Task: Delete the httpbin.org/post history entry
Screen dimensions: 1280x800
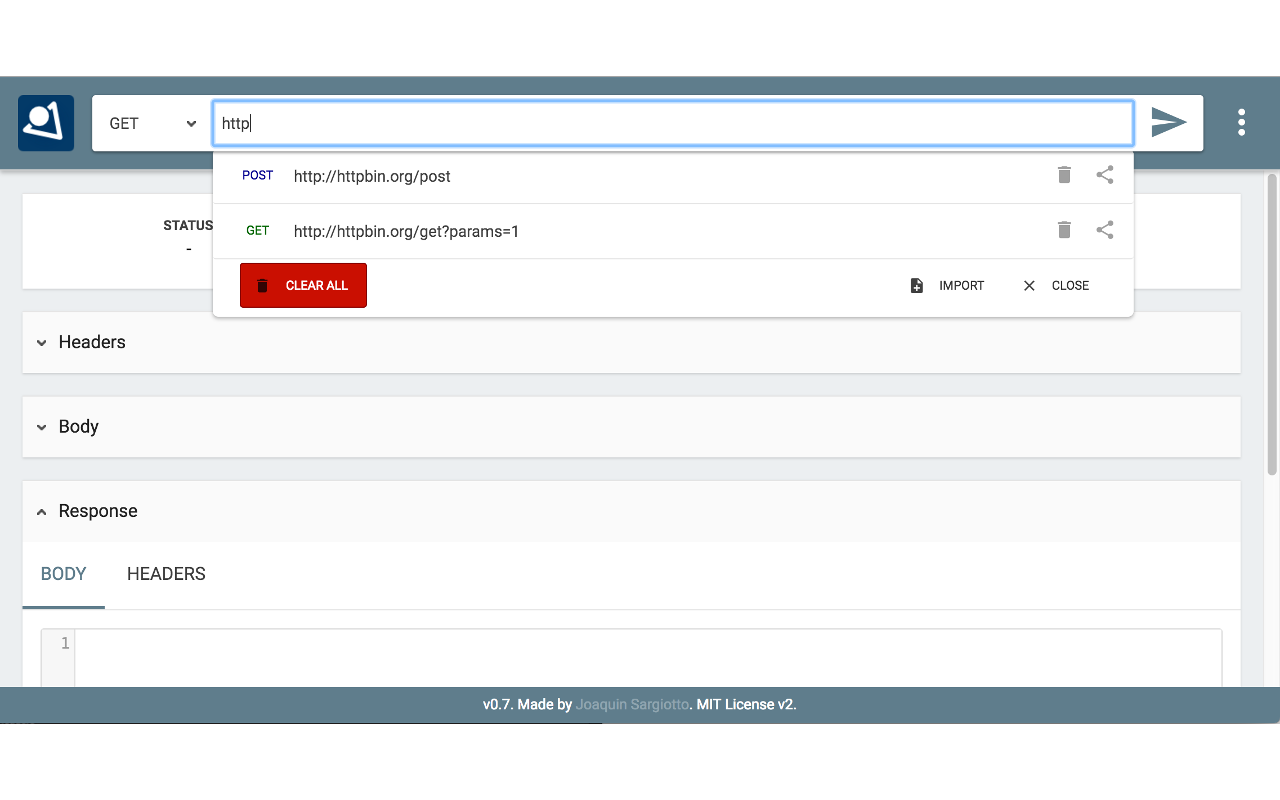Action: click(x=1064, y=175)
